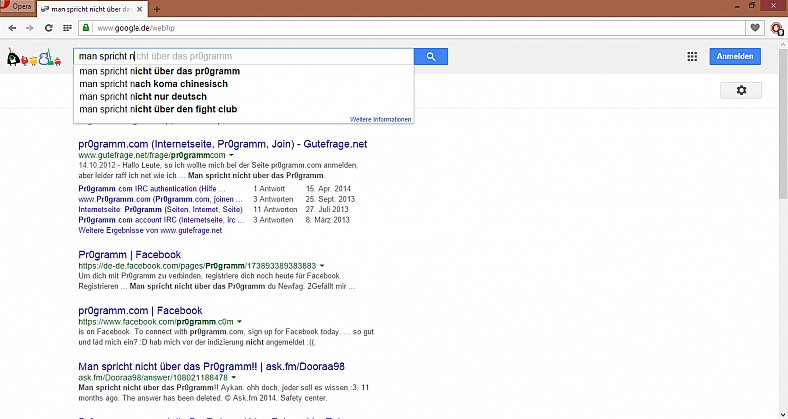
Task: Go forward with the forward arrow
Action: (30, 28)
